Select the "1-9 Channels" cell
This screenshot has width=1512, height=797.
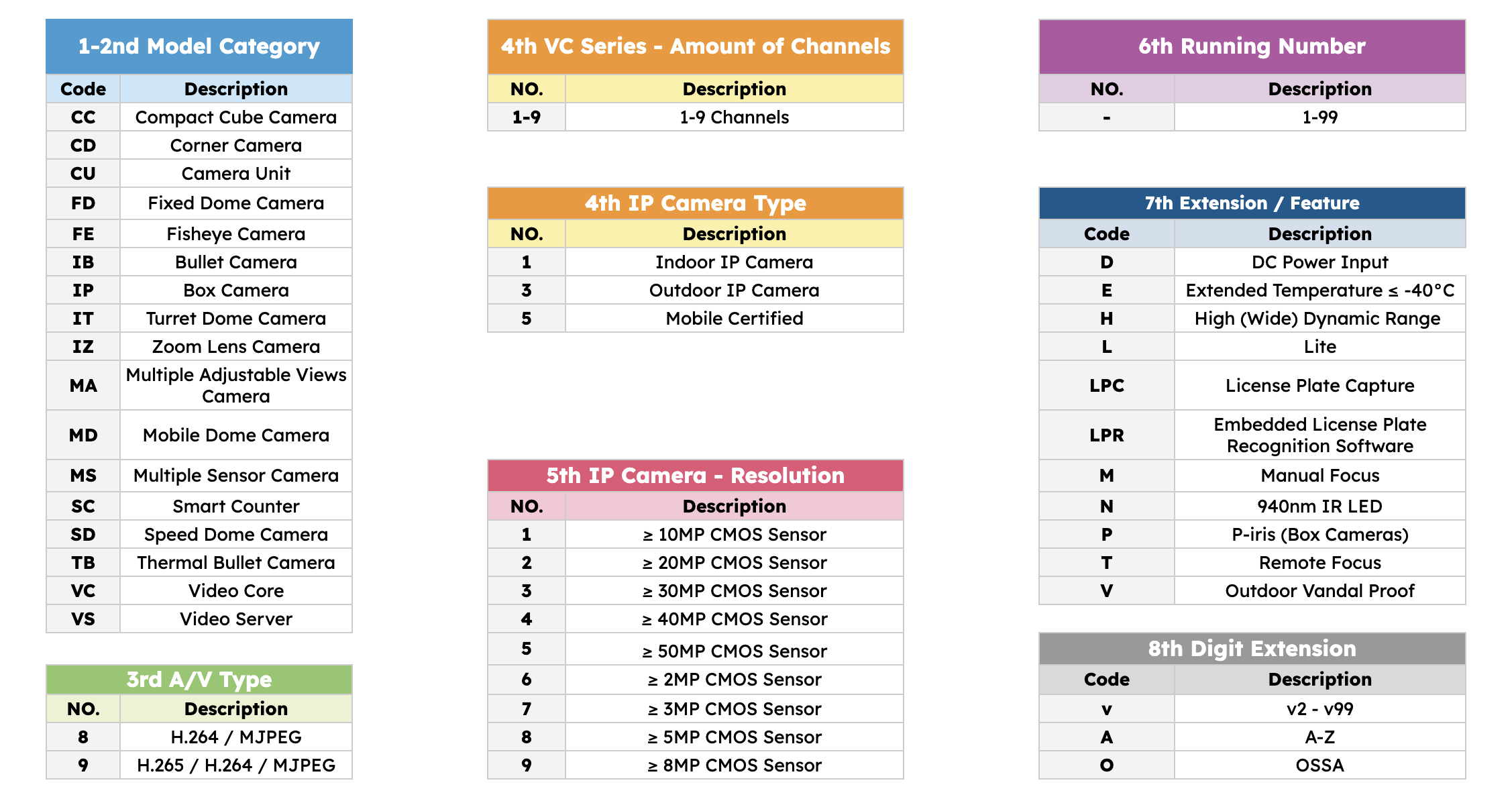734,117
